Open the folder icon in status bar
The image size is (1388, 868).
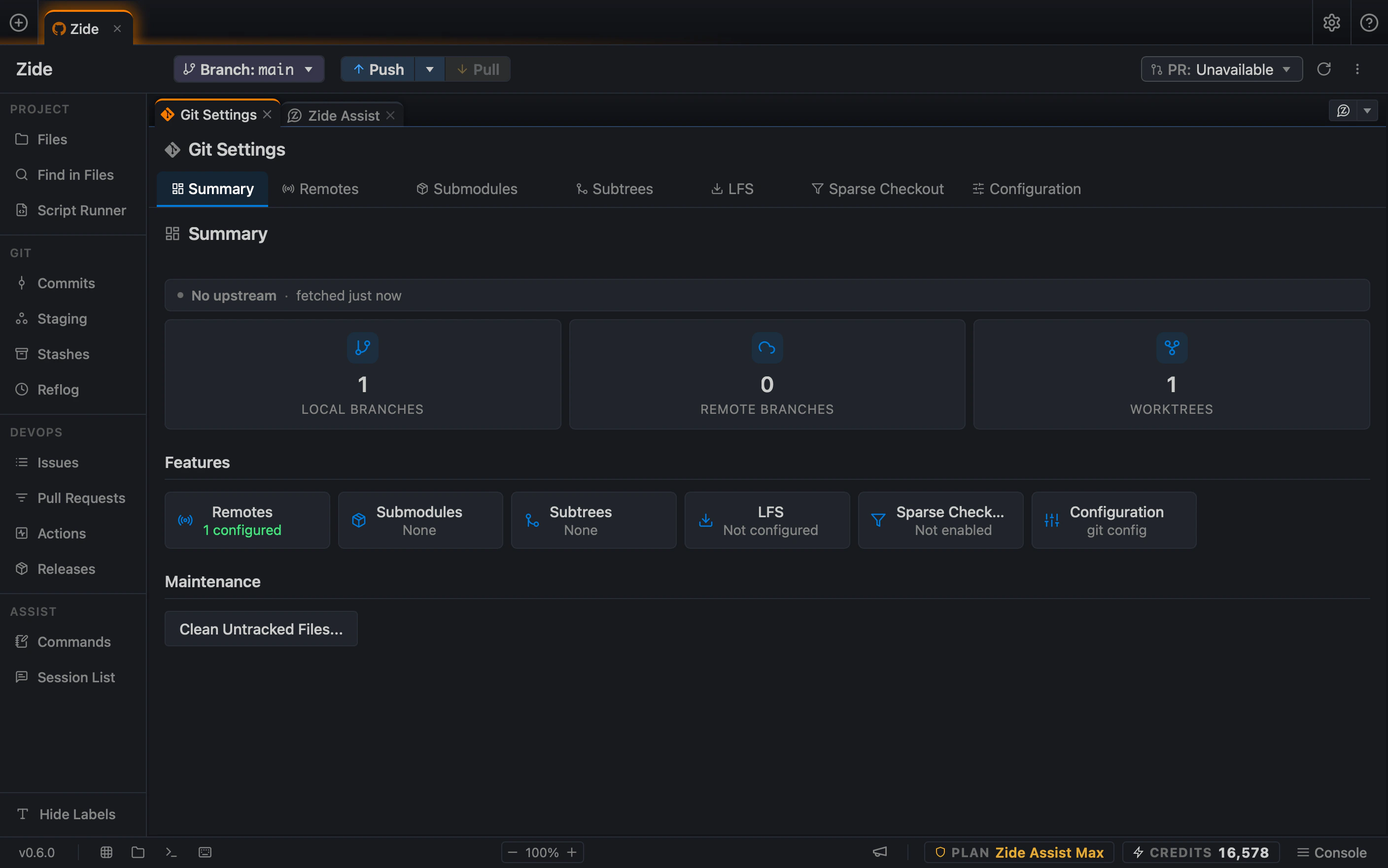click(x=138, y=852)
